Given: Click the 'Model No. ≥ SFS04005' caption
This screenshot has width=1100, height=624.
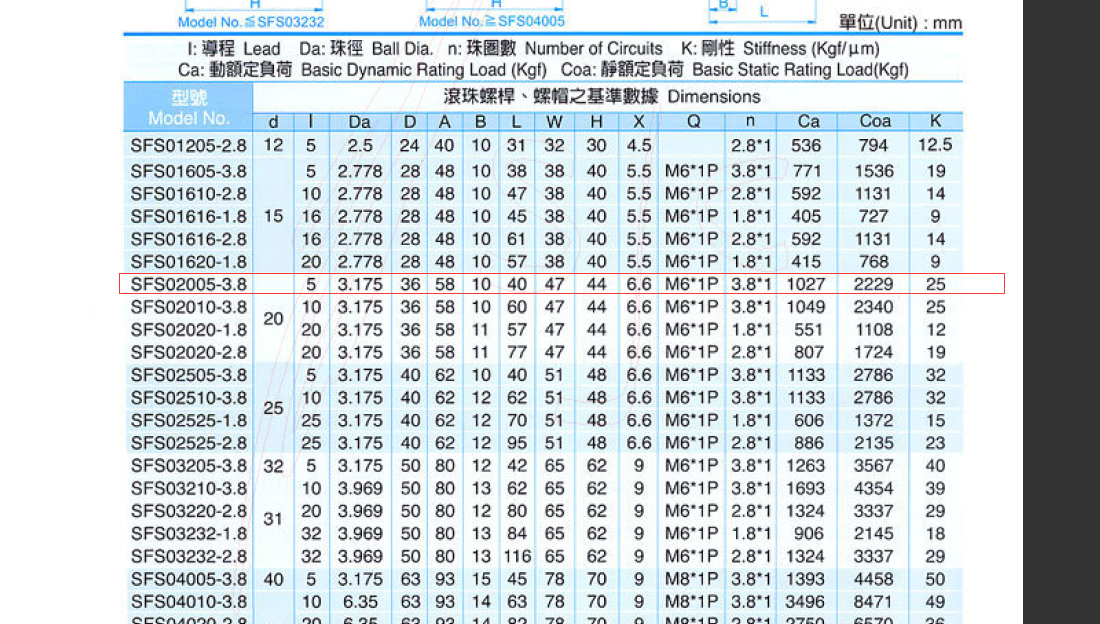Looking at the screenshot, I should (490, 21).
